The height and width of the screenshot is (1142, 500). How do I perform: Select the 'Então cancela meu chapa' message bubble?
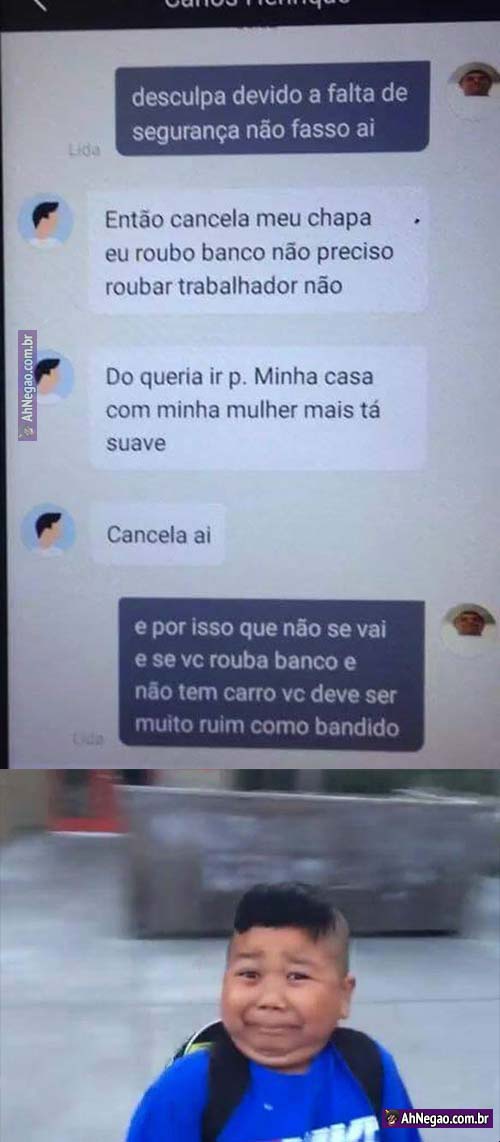pos(258,251)
